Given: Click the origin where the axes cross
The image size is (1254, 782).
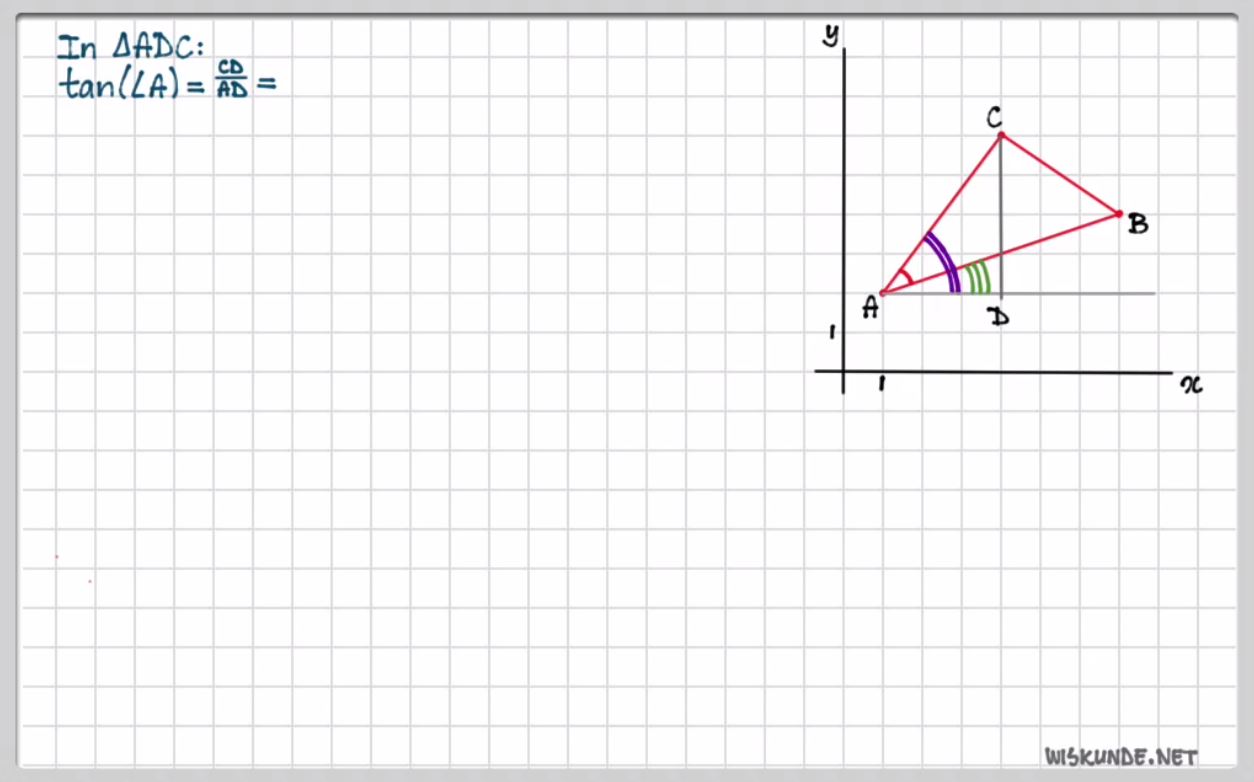Looking at the screenshot, I should [x=844, y=371].
